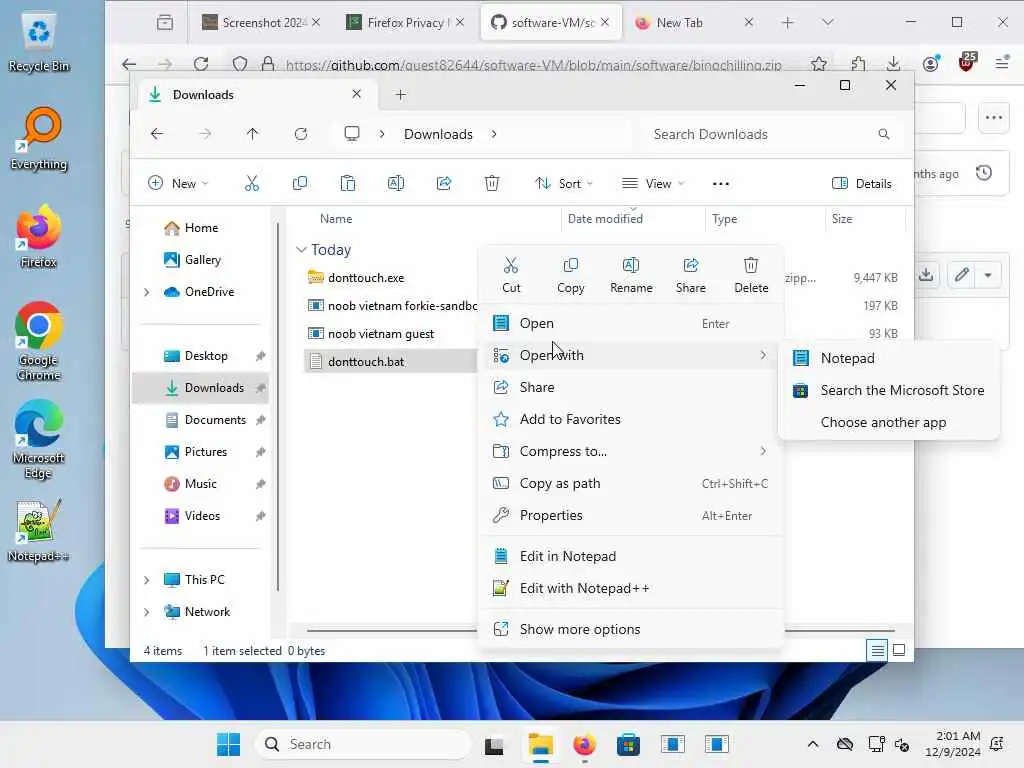The height and width of the screenshot is (768, 1024).
Task: Switch to Firefox Privacy tab
Action: click(x=405, y=22)
